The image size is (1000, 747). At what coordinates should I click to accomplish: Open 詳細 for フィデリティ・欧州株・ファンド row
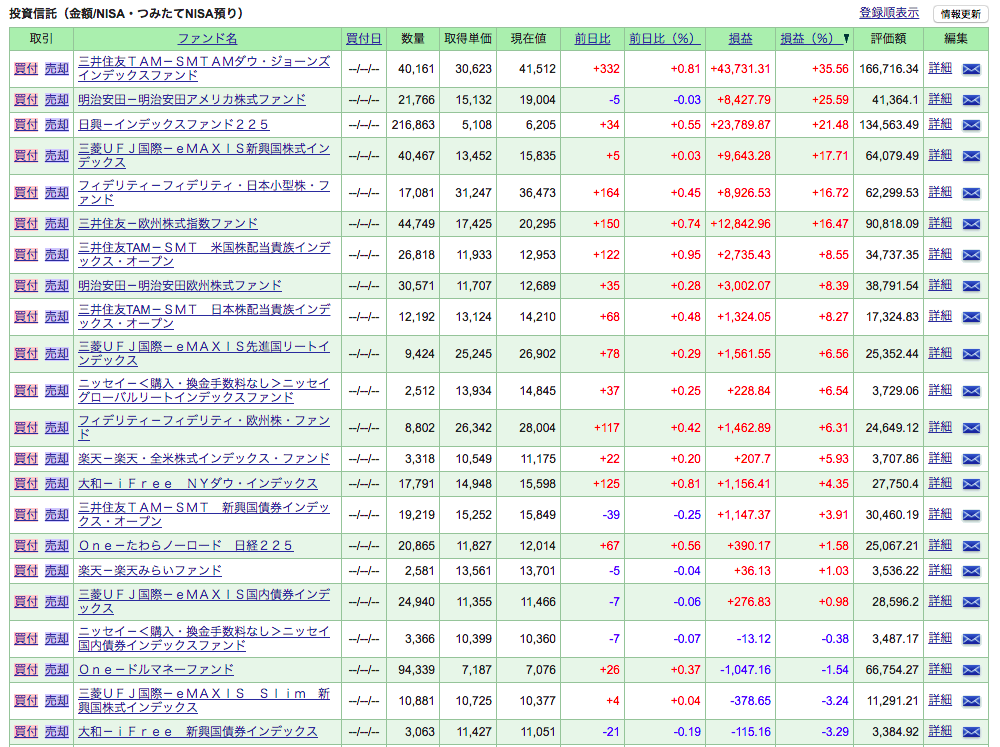pos(940,427)
